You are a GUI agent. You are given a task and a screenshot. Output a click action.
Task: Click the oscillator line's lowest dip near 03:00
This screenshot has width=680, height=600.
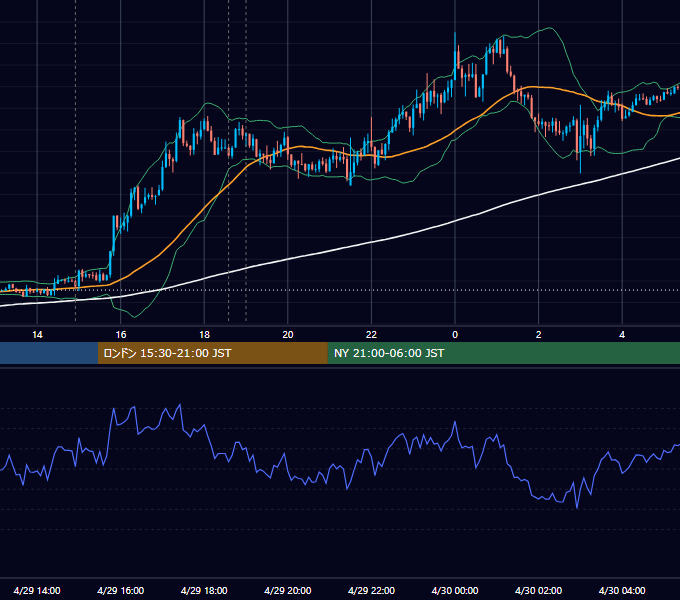(x=577, y=505)
